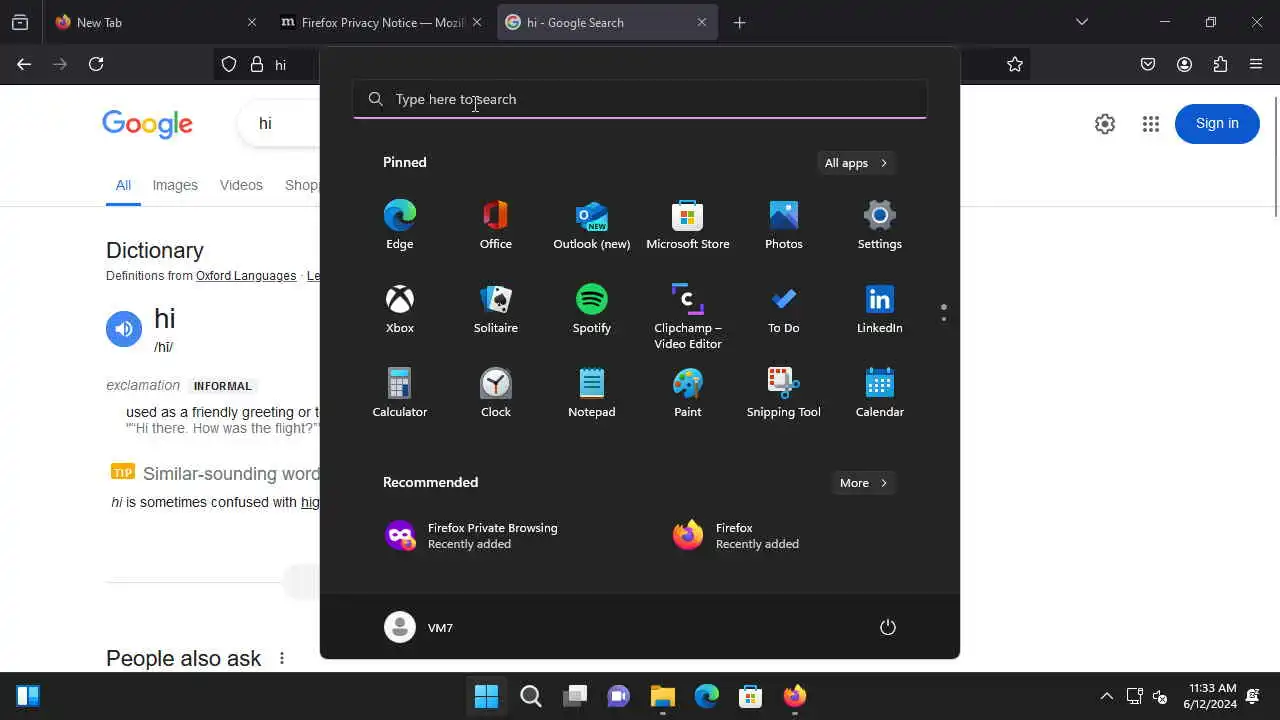
Task: Go to next page of pinned apps
Action: pos(944,319)
